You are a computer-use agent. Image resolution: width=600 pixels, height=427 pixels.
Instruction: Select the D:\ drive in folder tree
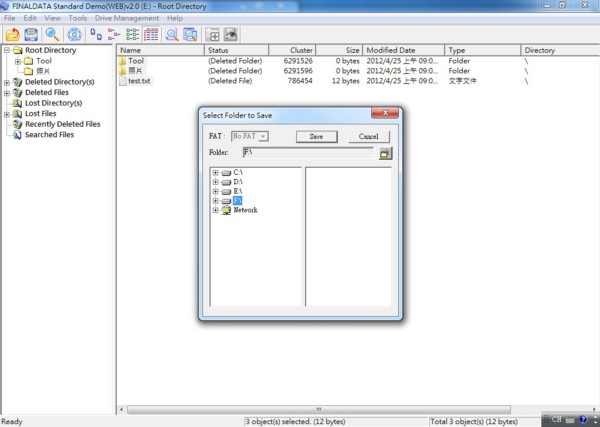coord(238,182)
